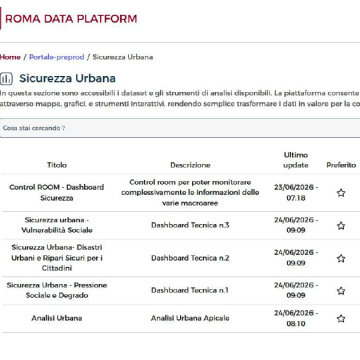The width and height of the screenshot is (360, 360).
Task: Sort by Titolo column header
Action: pyautogui.click(x=57, y=165)
